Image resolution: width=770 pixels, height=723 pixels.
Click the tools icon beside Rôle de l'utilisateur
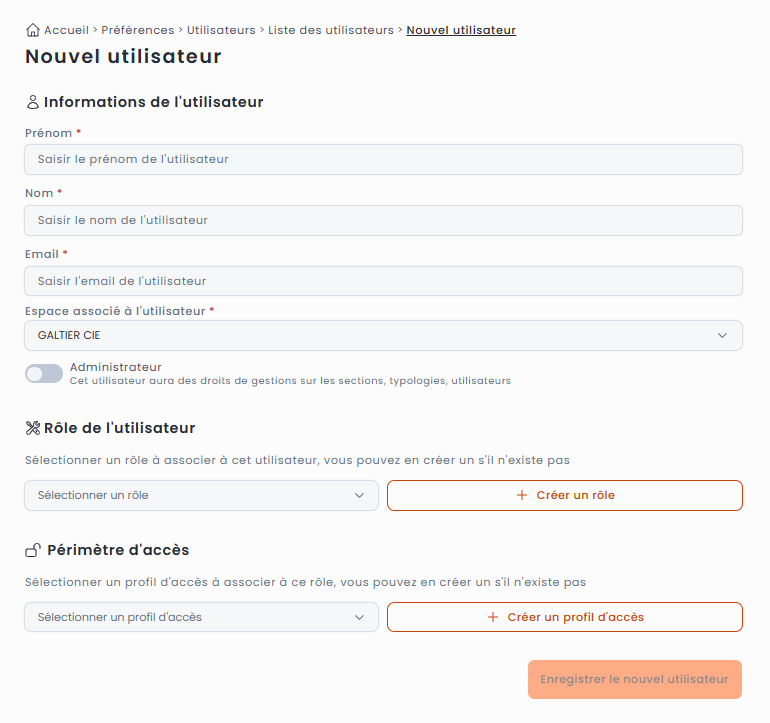[x=33, y=428]
